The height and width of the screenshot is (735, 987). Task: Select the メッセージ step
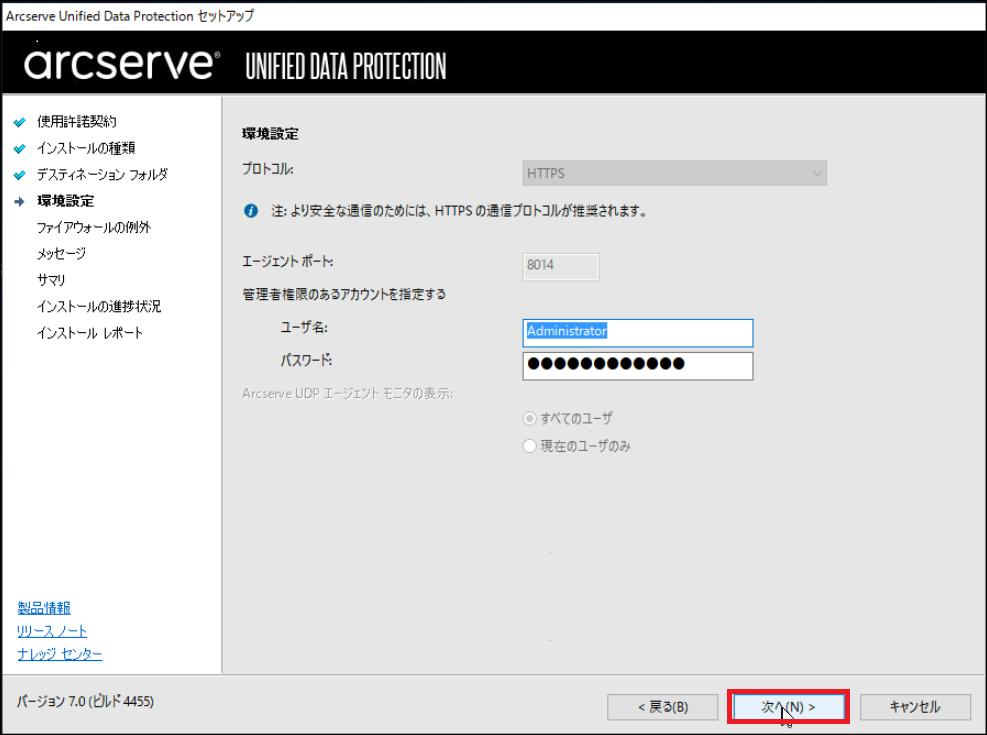[61, 254]
